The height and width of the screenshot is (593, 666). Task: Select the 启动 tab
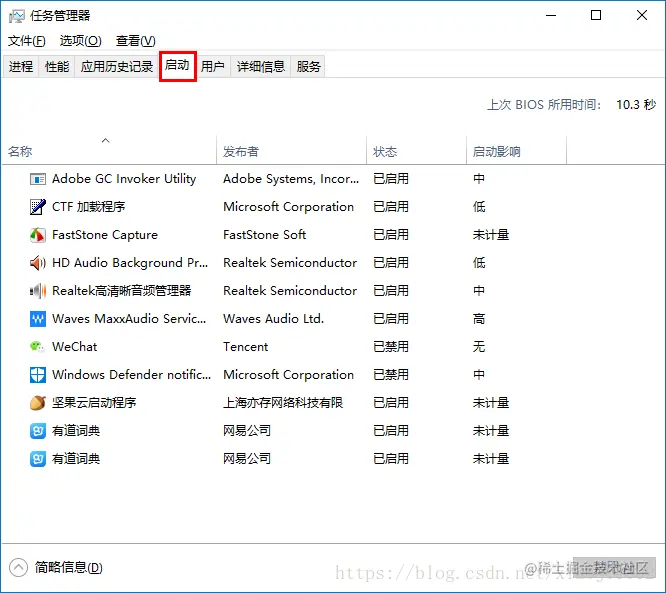click(x=178, y=65)
